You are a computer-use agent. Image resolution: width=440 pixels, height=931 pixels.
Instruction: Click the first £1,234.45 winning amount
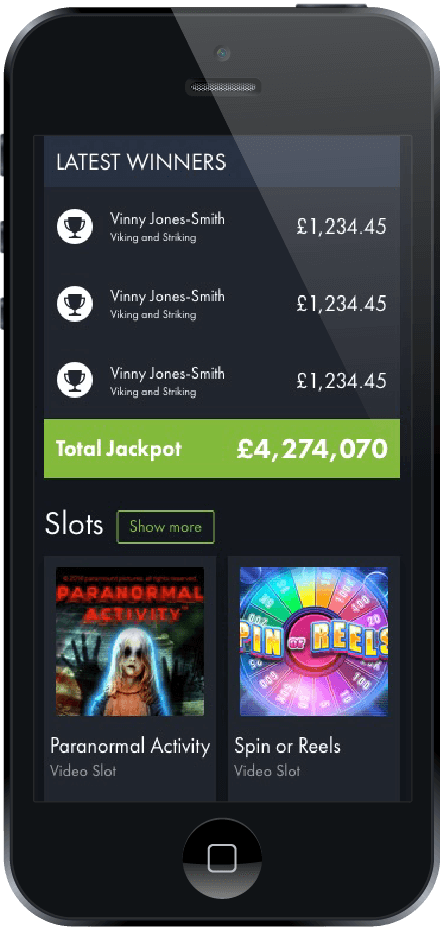coord(341,226)
